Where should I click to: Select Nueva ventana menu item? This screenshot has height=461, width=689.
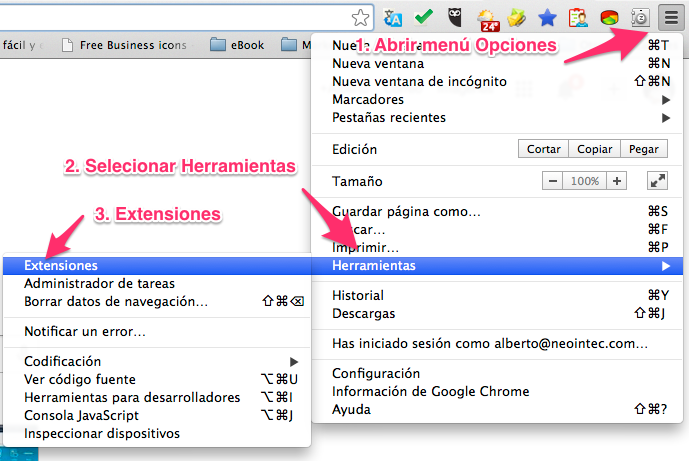[x=497, y=64]
